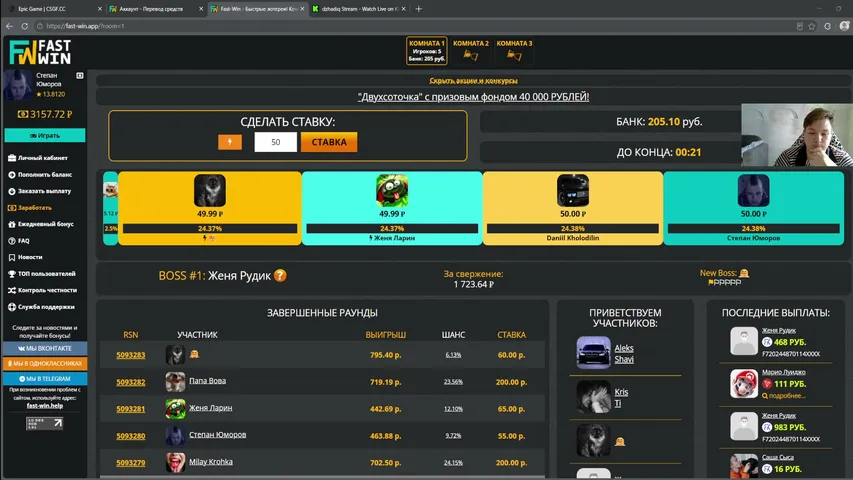The image size is (853, 480).
Task: Close the Epic Game CSGF.CC tab
Action: pos(100,9)
